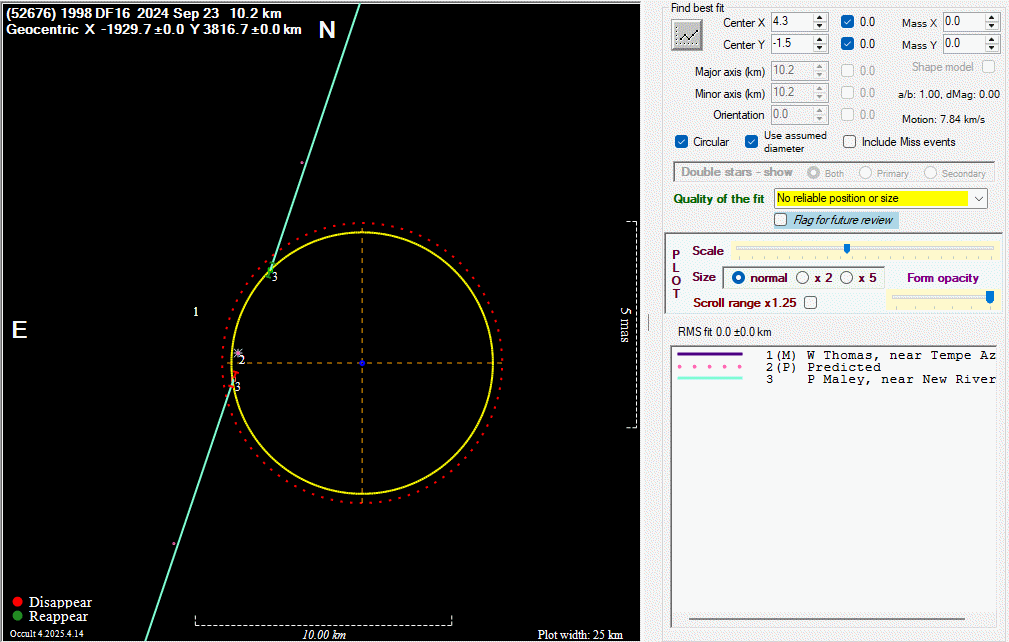Click the predicted star marker labeled 2

238,353
